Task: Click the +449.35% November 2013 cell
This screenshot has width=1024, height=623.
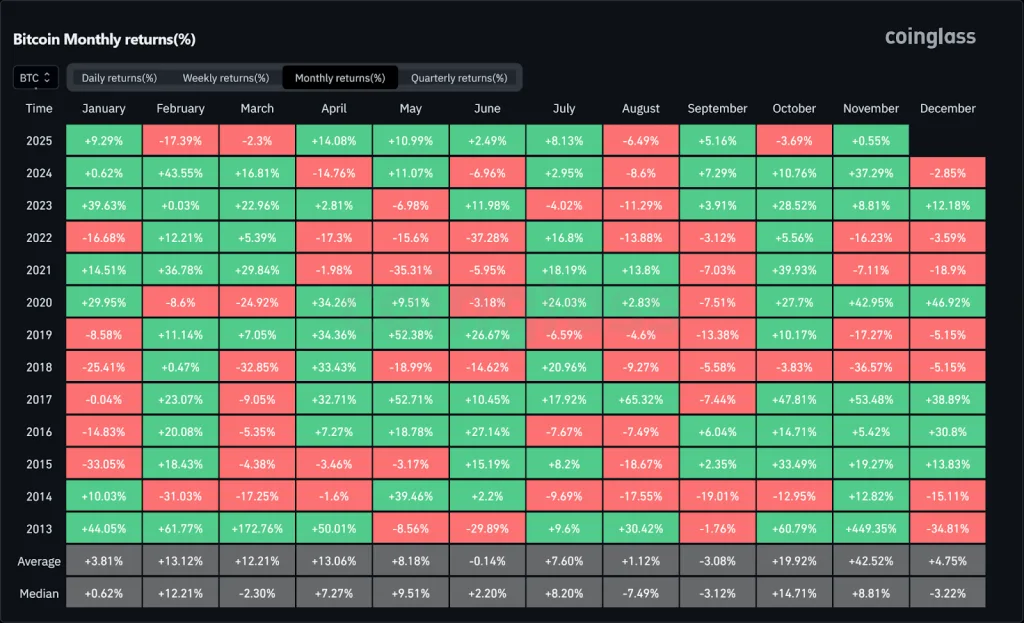Action: [870, 528]
